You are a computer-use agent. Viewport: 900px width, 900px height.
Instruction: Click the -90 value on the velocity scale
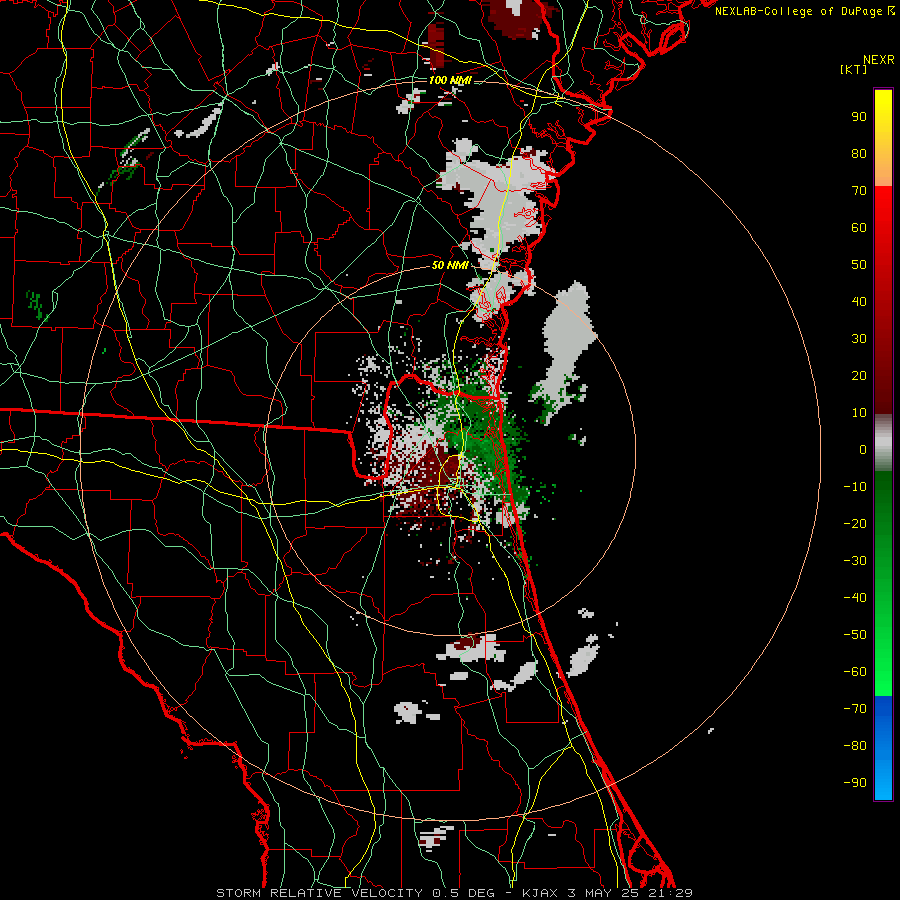(x=855, y=783)
